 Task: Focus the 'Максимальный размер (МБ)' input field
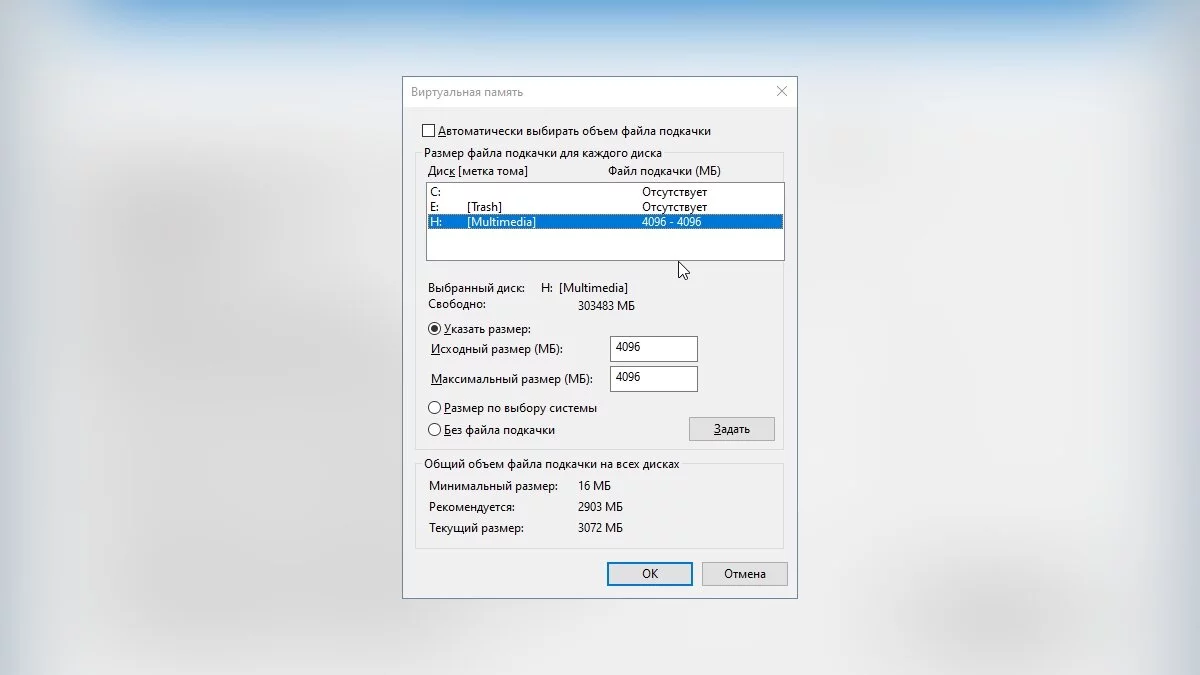(653, 379)
